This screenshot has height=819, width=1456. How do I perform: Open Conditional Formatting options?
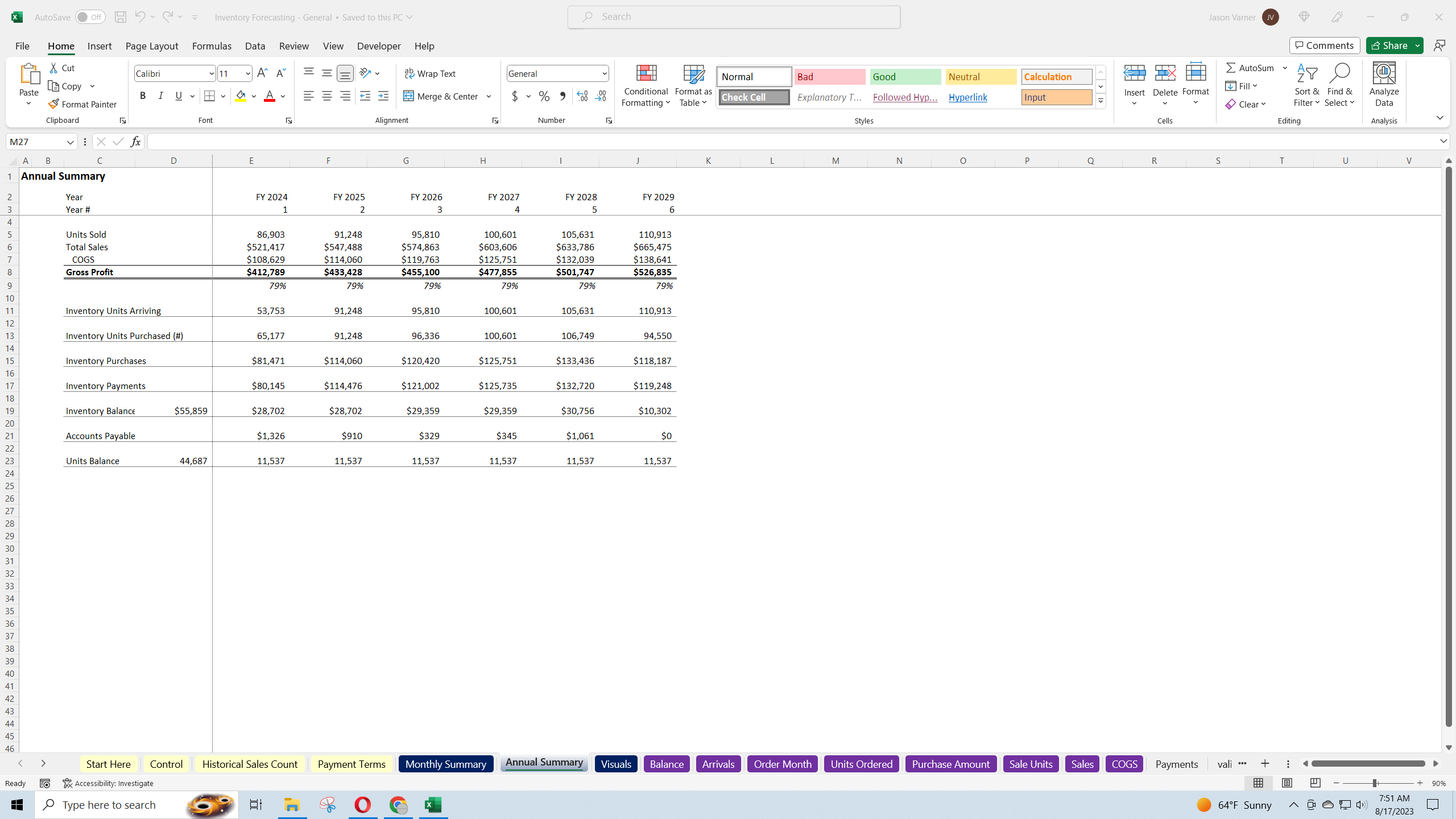[645, 85]
